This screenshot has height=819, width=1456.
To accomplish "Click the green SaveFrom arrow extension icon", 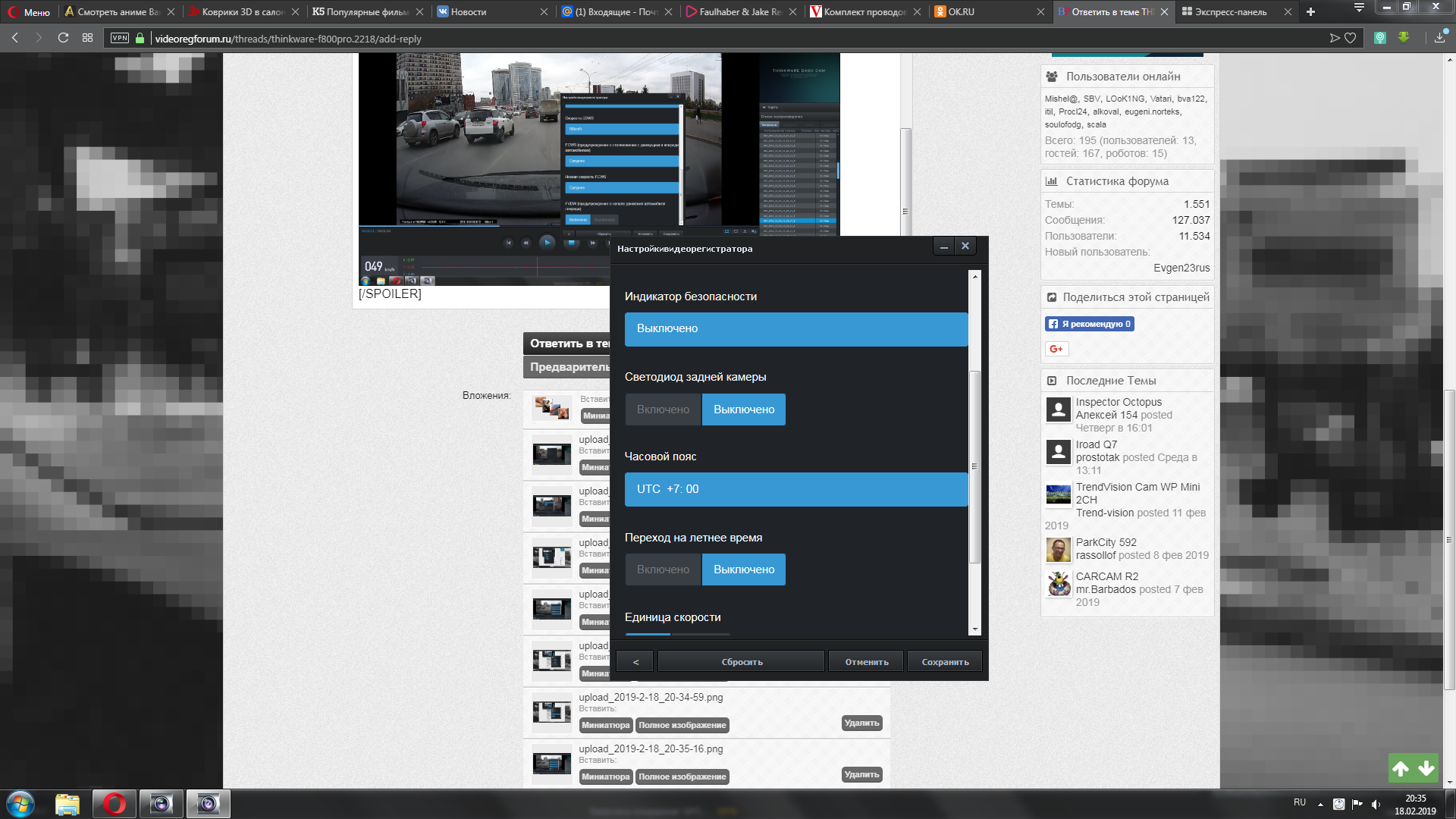I will (1404, 38).
